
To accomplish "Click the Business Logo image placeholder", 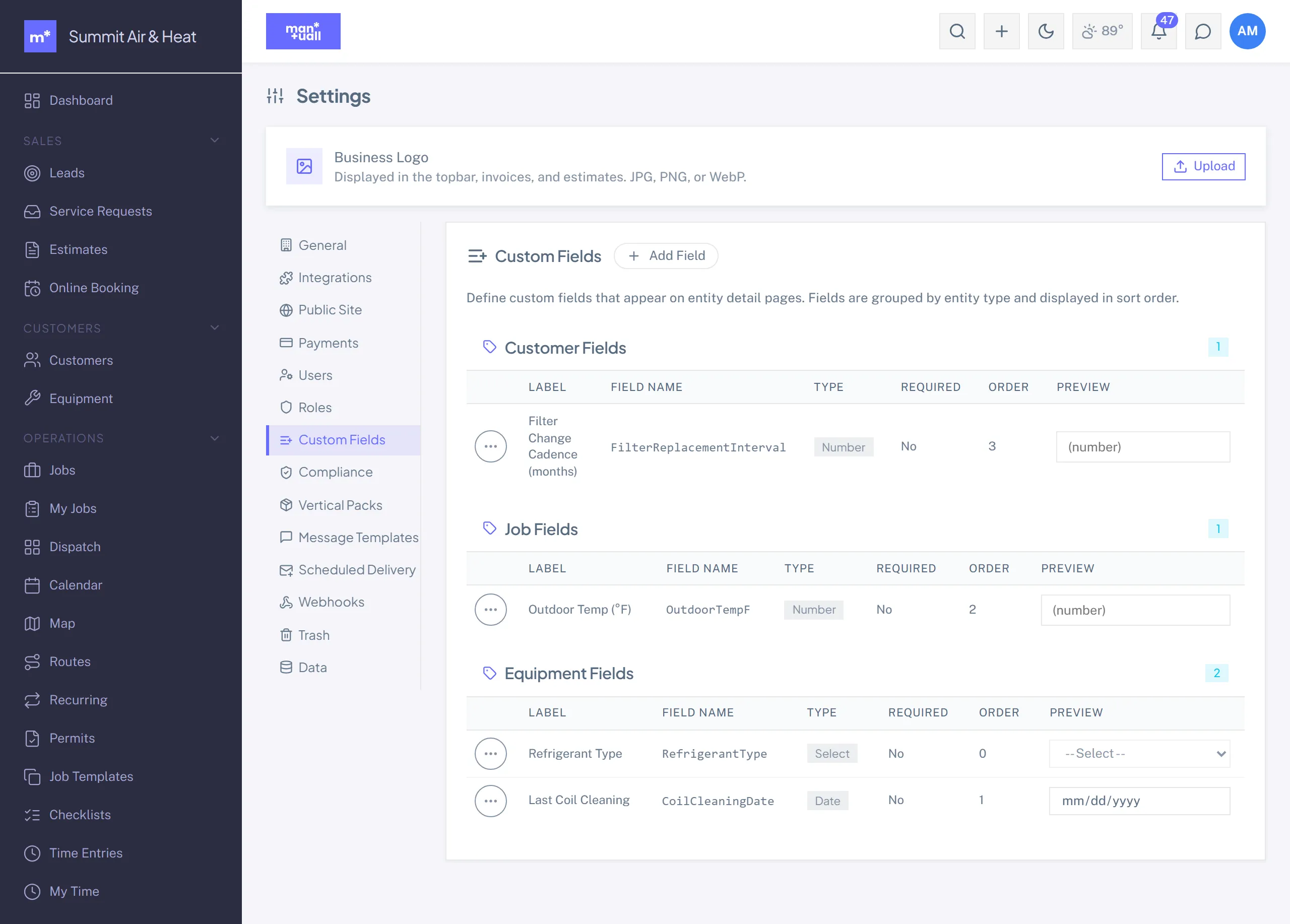I will (x=304, y=167).
